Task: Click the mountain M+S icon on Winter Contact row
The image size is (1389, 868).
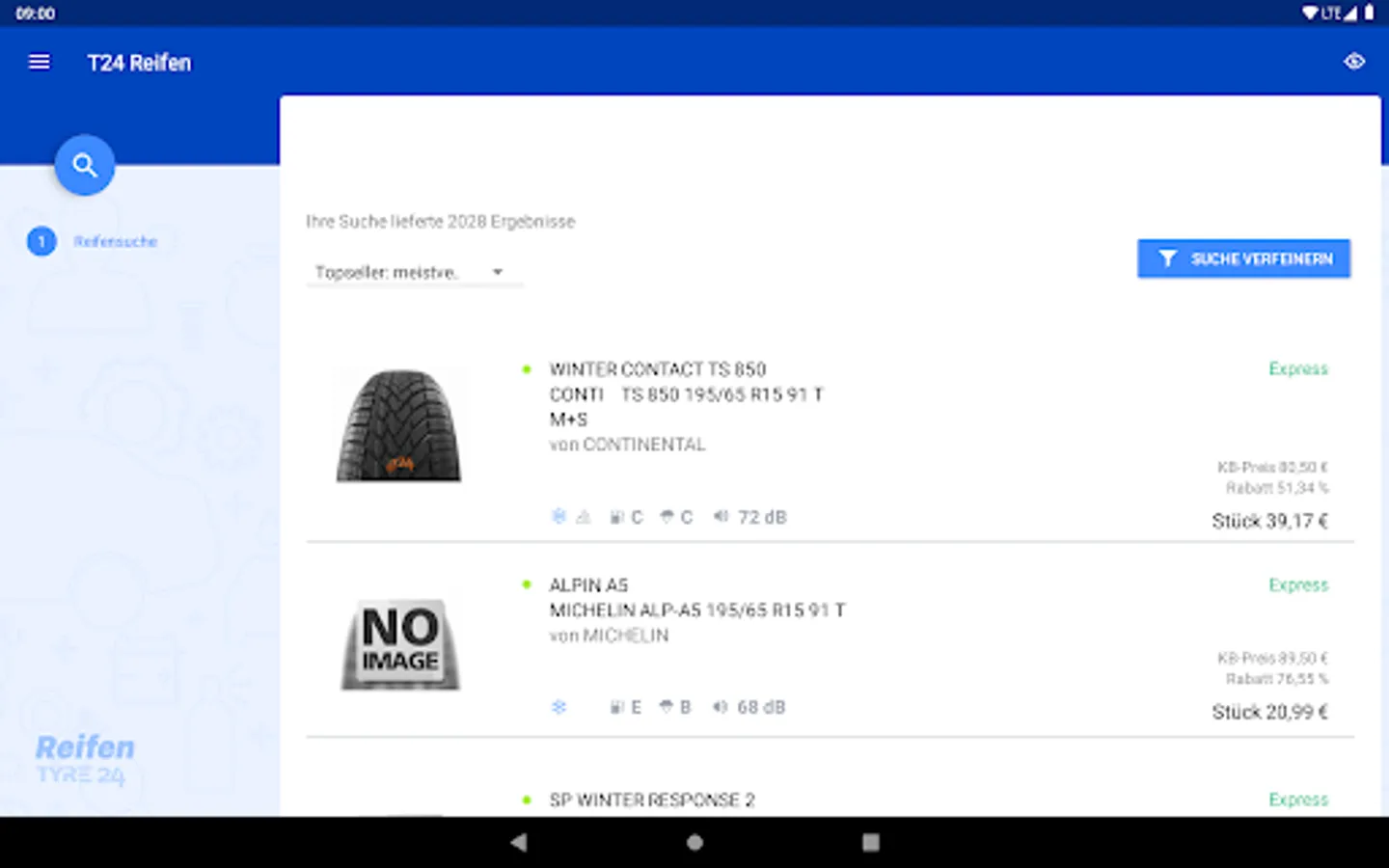Action: (x=584, y=518)
